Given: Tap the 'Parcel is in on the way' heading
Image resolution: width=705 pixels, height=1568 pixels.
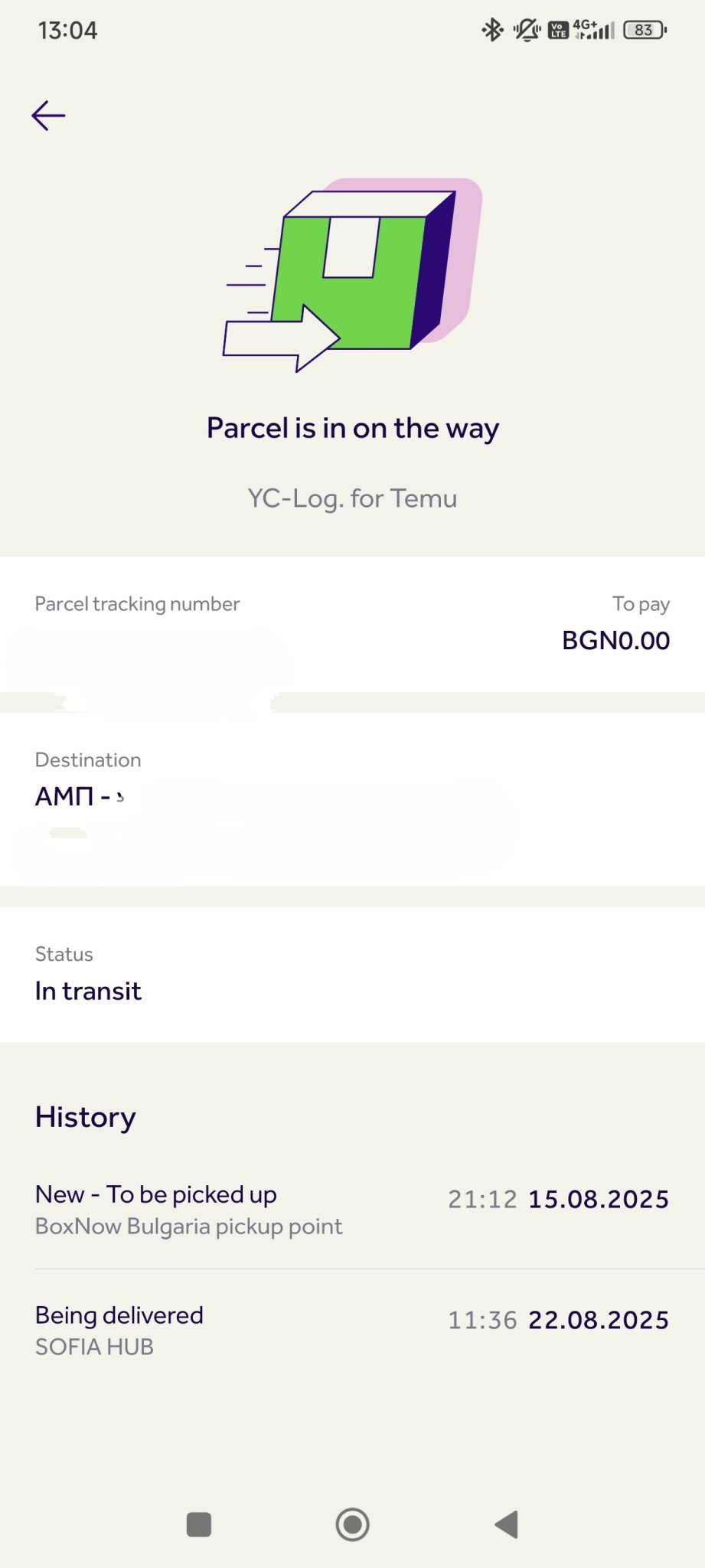Looking at the screenshot, I should pyautogui.click(x=353, y=428).
